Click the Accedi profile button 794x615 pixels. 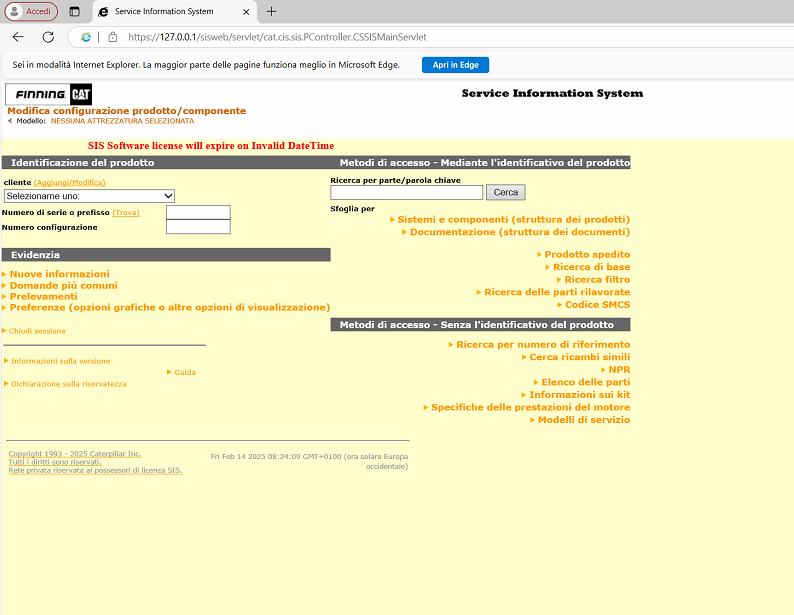(31, 11)
